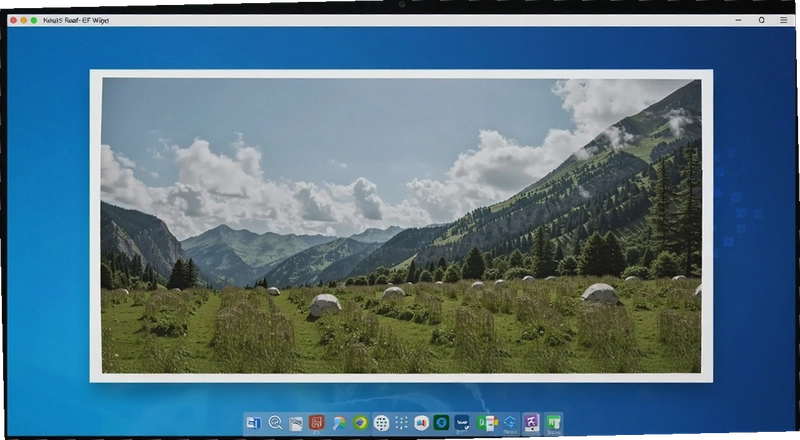
Task: Open the light blue double-arrow icon
Action: (x=510, y=423)
